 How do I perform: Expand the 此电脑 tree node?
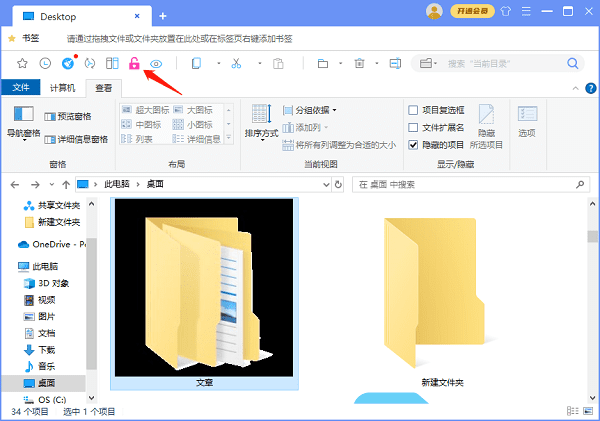pos(10,267)
